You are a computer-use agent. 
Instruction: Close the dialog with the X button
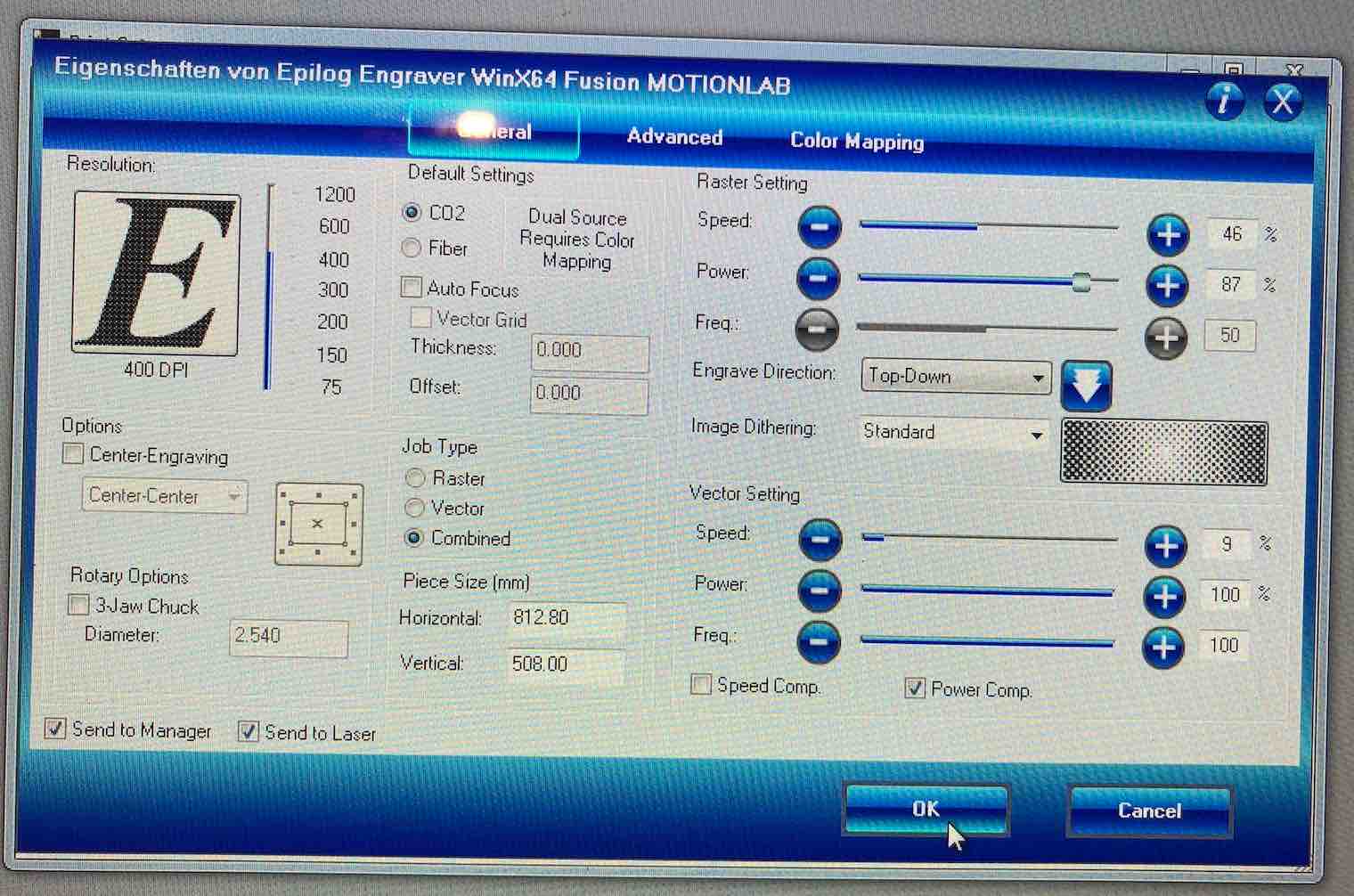click(1283, 102)
